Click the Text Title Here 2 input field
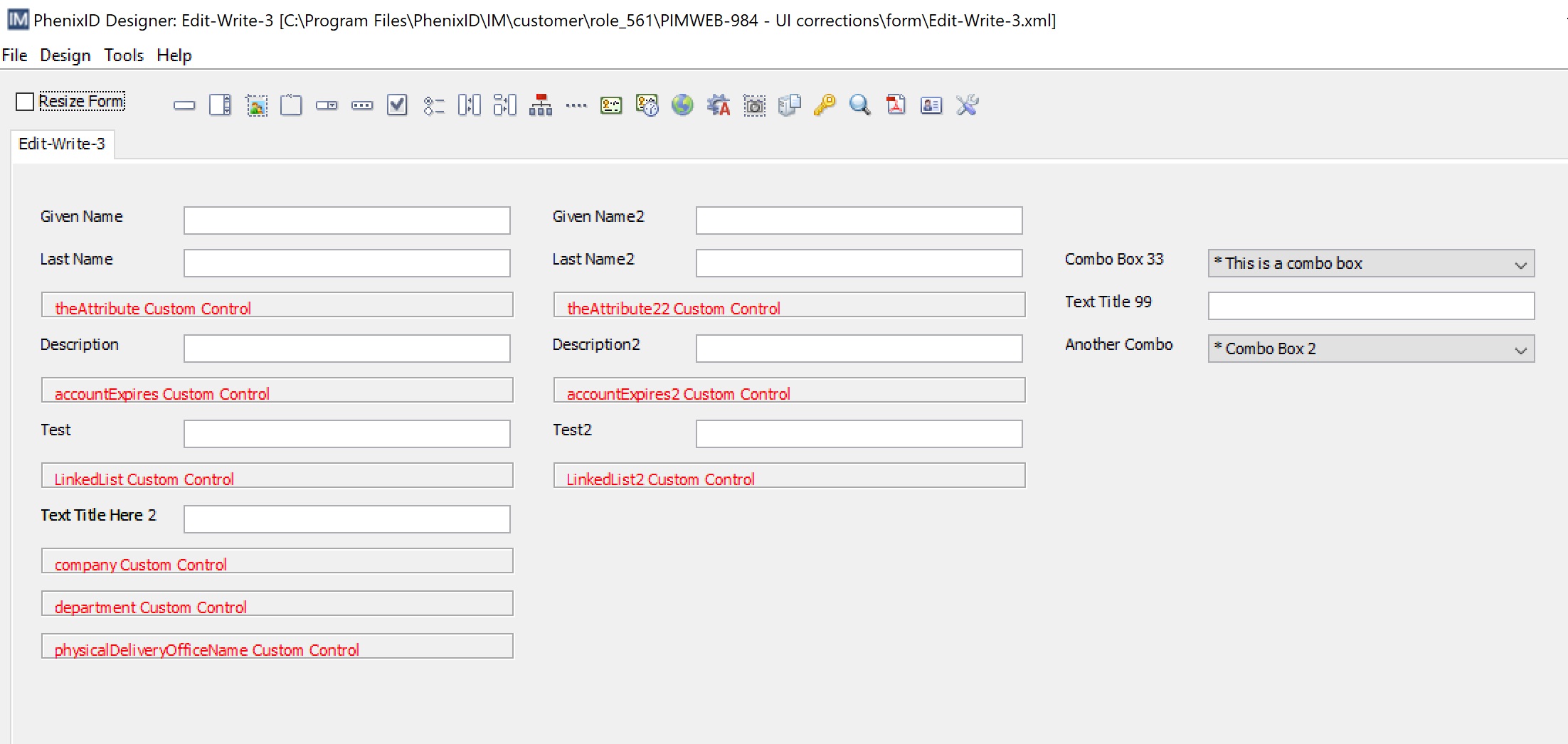The height and width of the screenshot is (744, 1568). (x=347, y=519)
